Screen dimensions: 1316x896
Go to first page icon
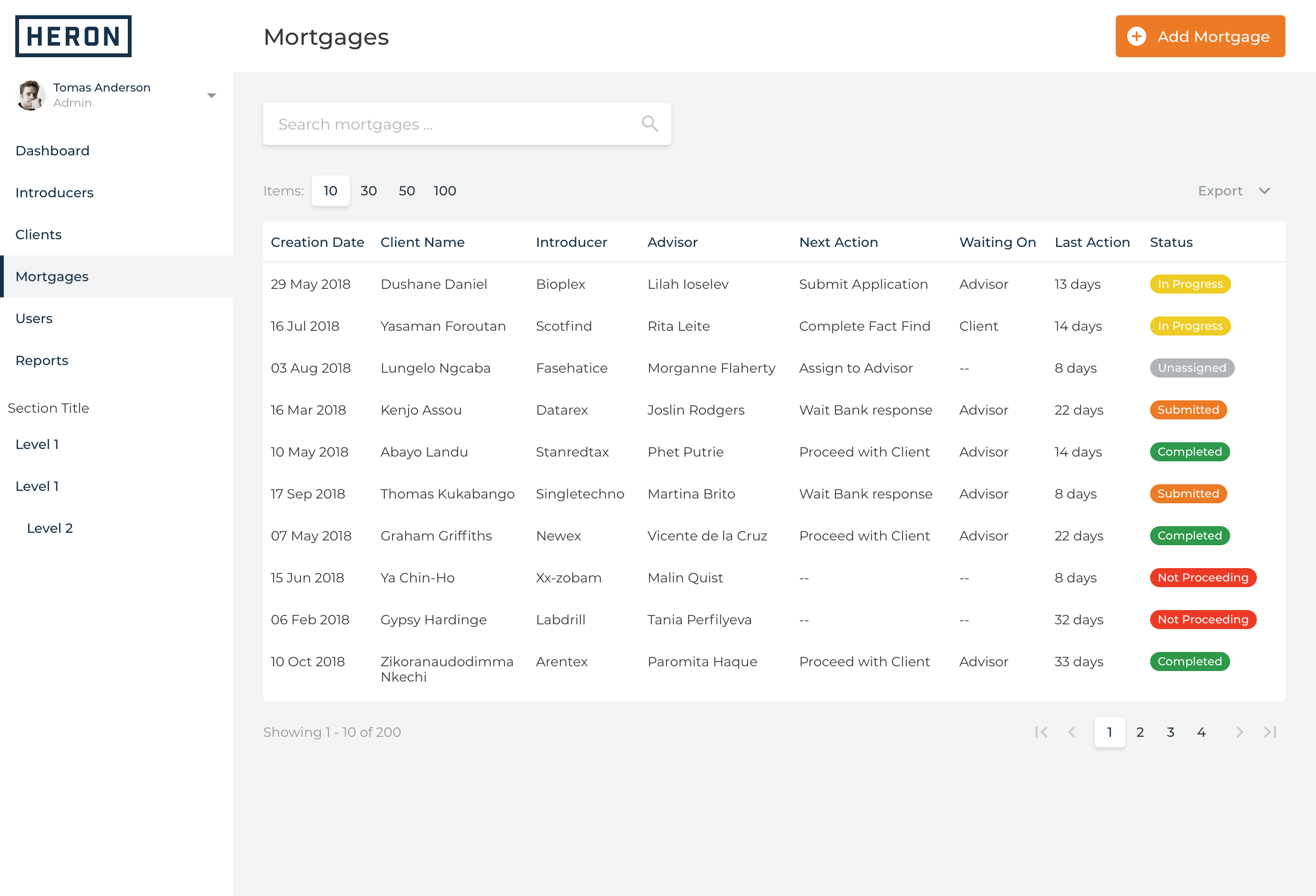pos(1041,732)
